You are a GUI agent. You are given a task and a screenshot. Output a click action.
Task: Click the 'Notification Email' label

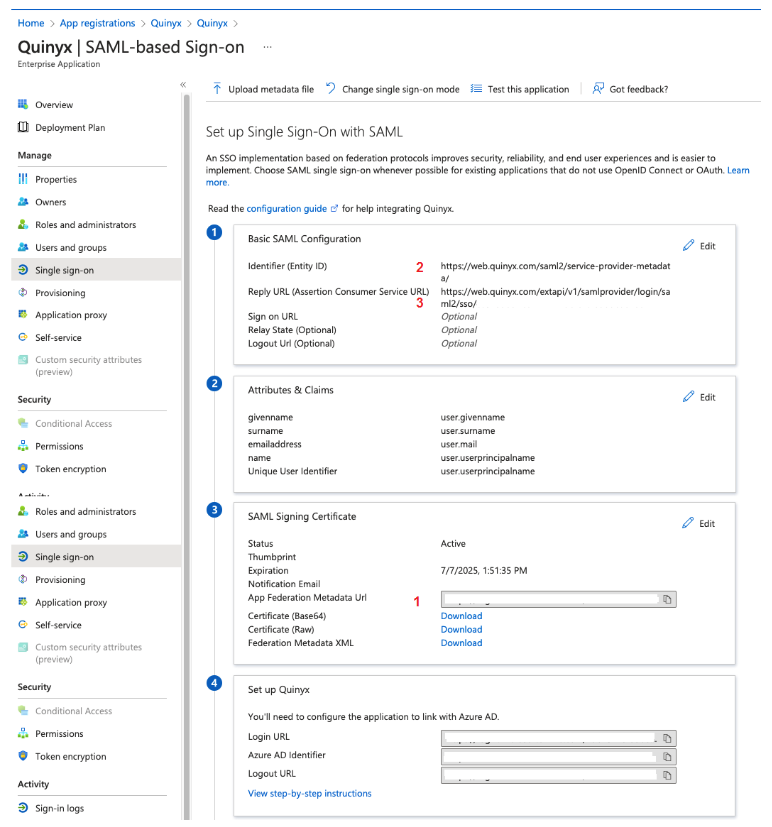[284, 584]
